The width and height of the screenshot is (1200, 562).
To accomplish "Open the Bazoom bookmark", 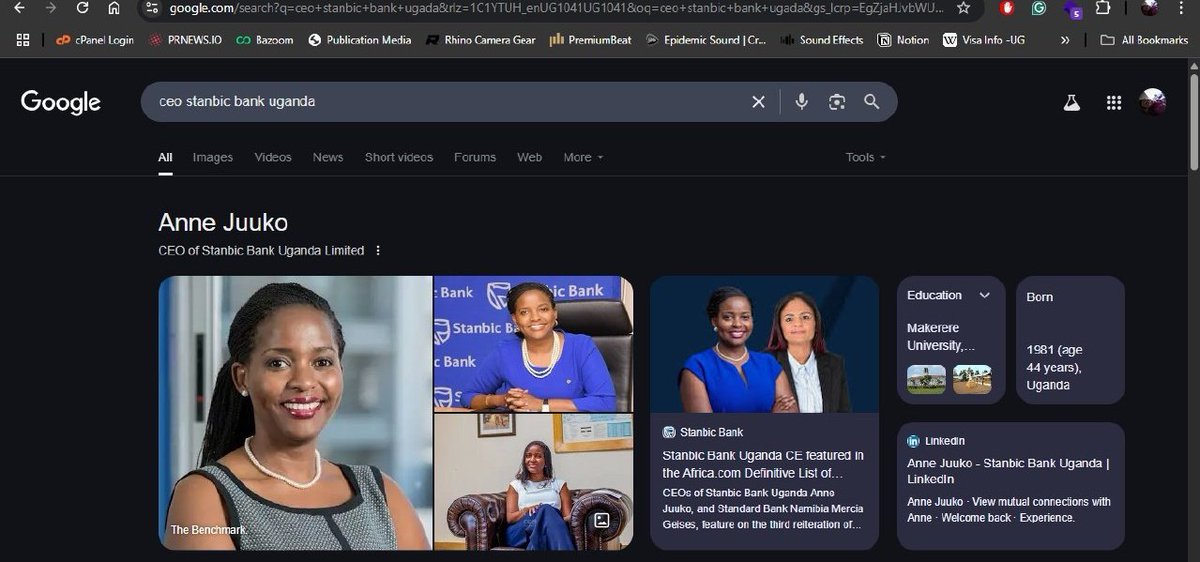I will click(x=265, y=40).
